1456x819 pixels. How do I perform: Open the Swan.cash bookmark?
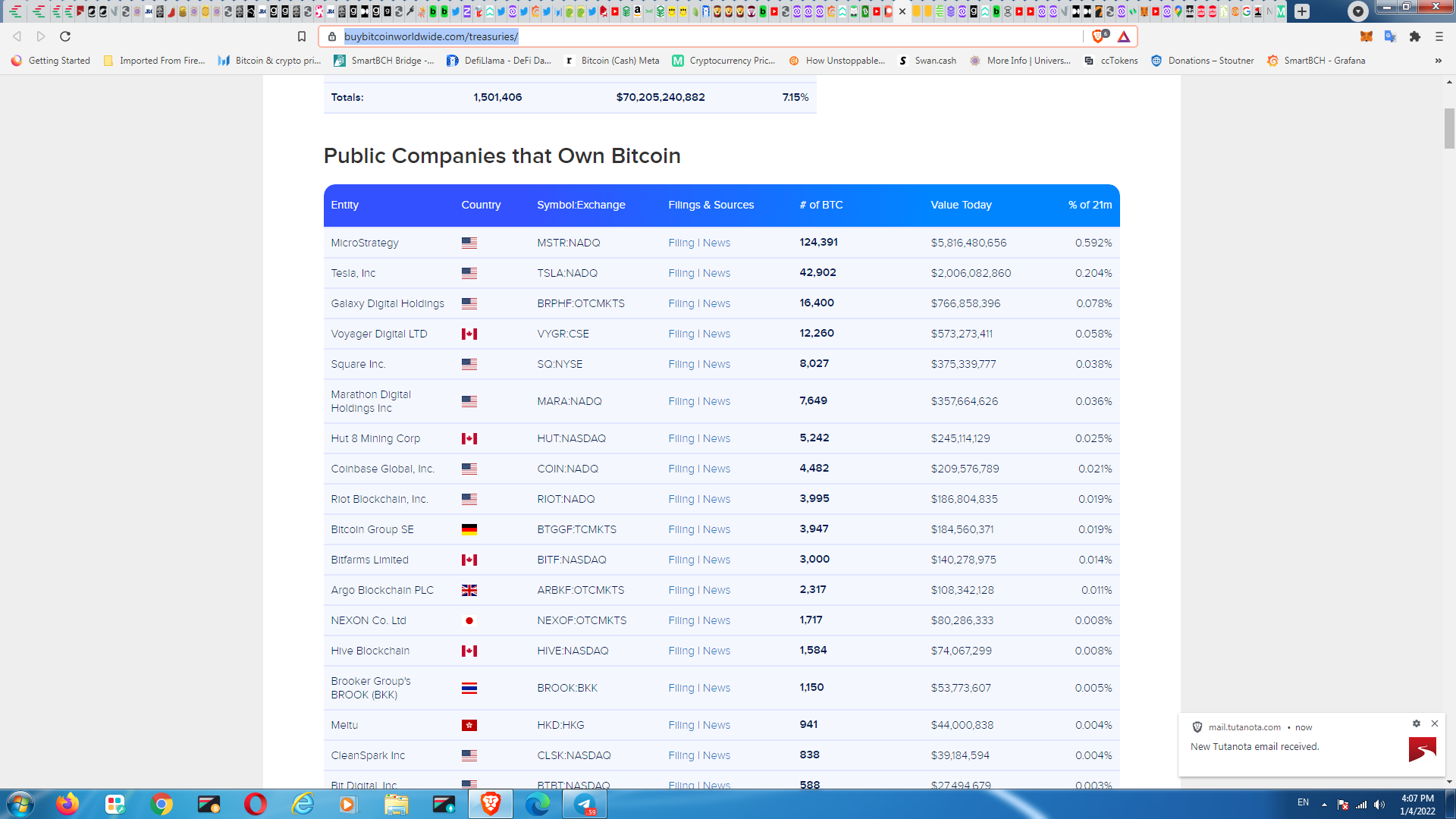point(927,61)
